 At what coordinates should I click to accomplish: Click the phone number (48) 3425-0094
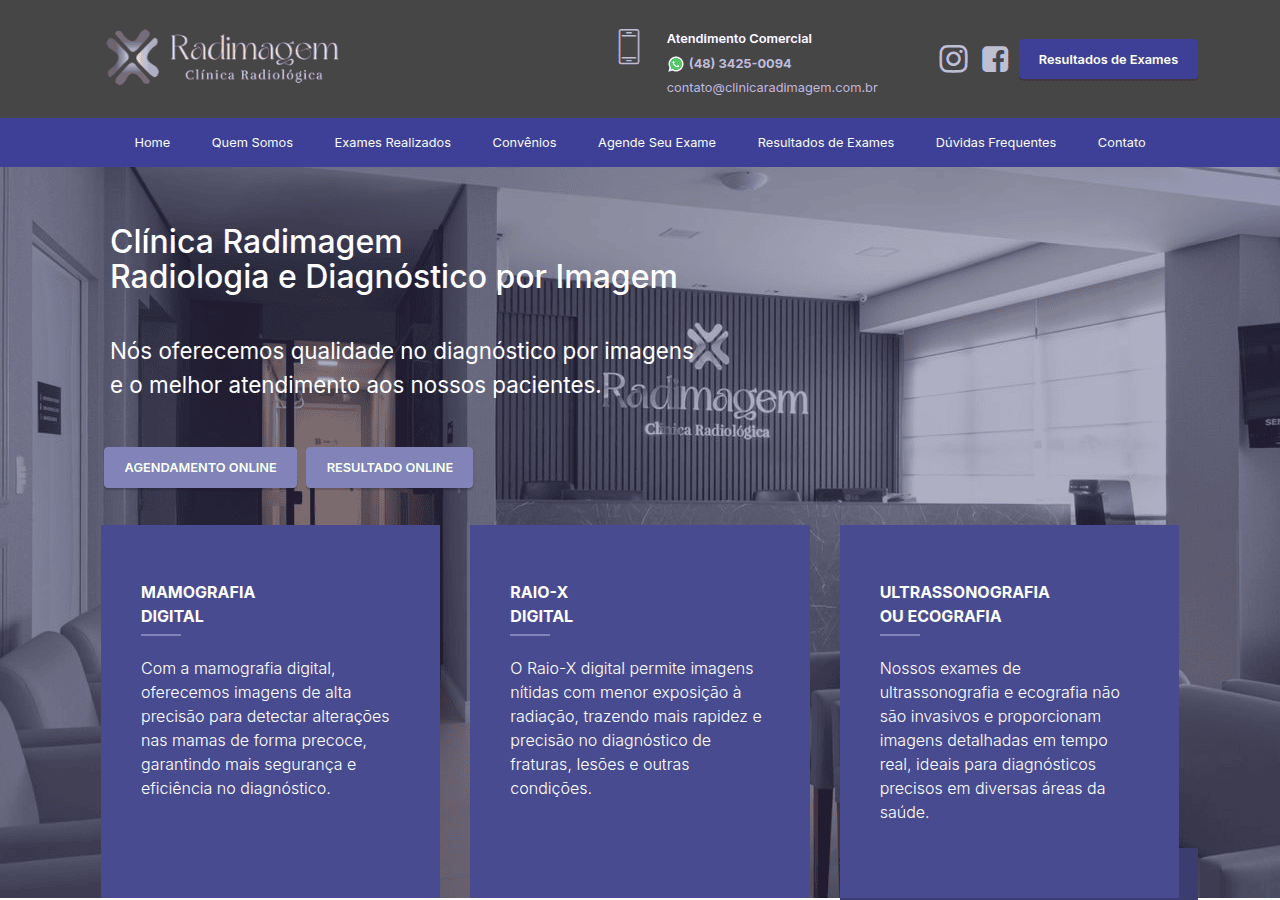pos(740,64)
